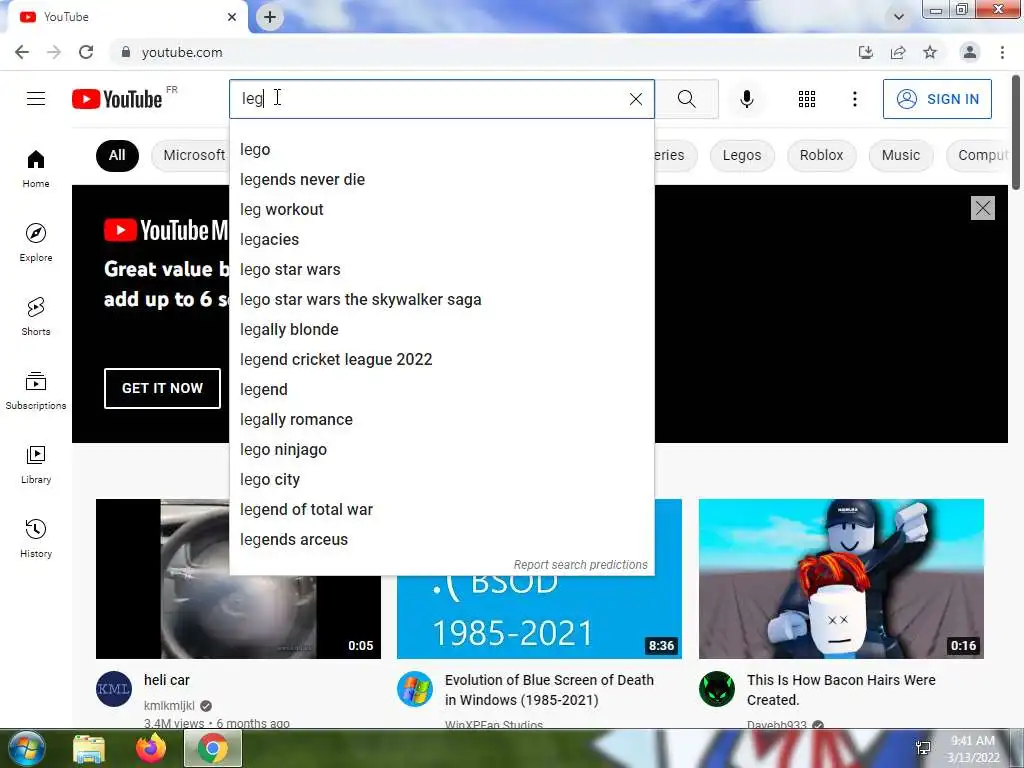The height and width of the screenshot is (768, 1024).
Task: Go back with the browser back arrow
Action: pyautogui.click(x=22, y=52)
